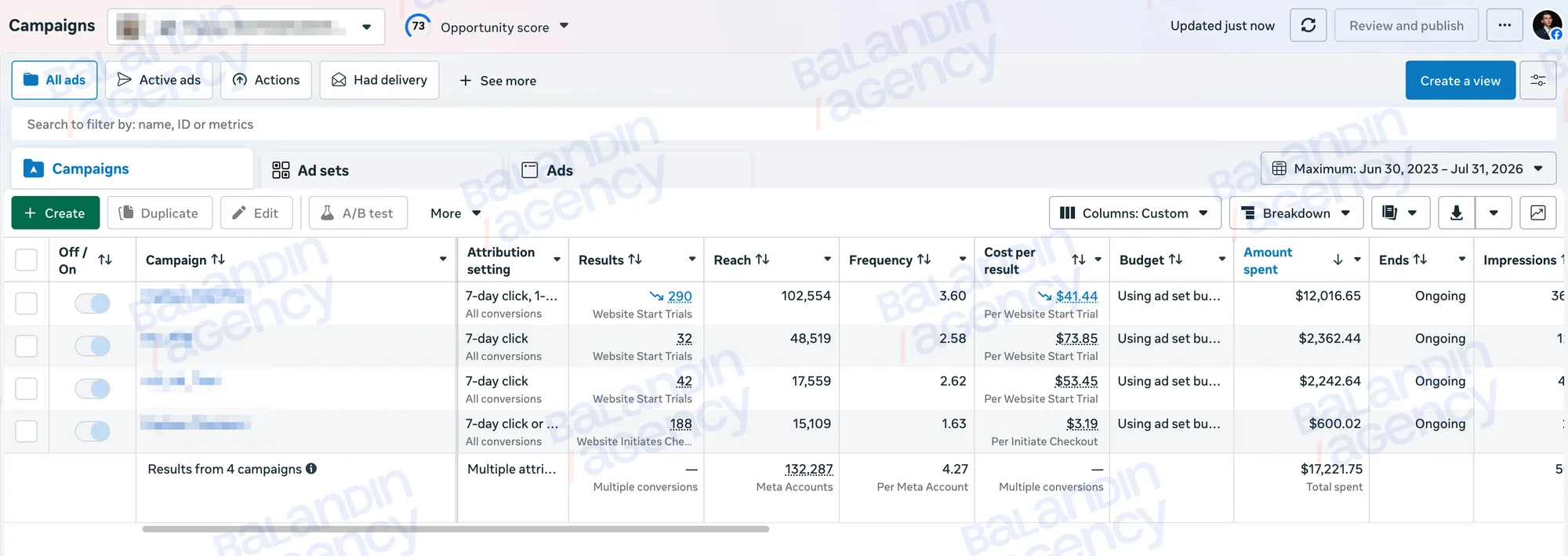Select the Active ads view
This screenshot has width=1568, height=556.
click(158, 80)
